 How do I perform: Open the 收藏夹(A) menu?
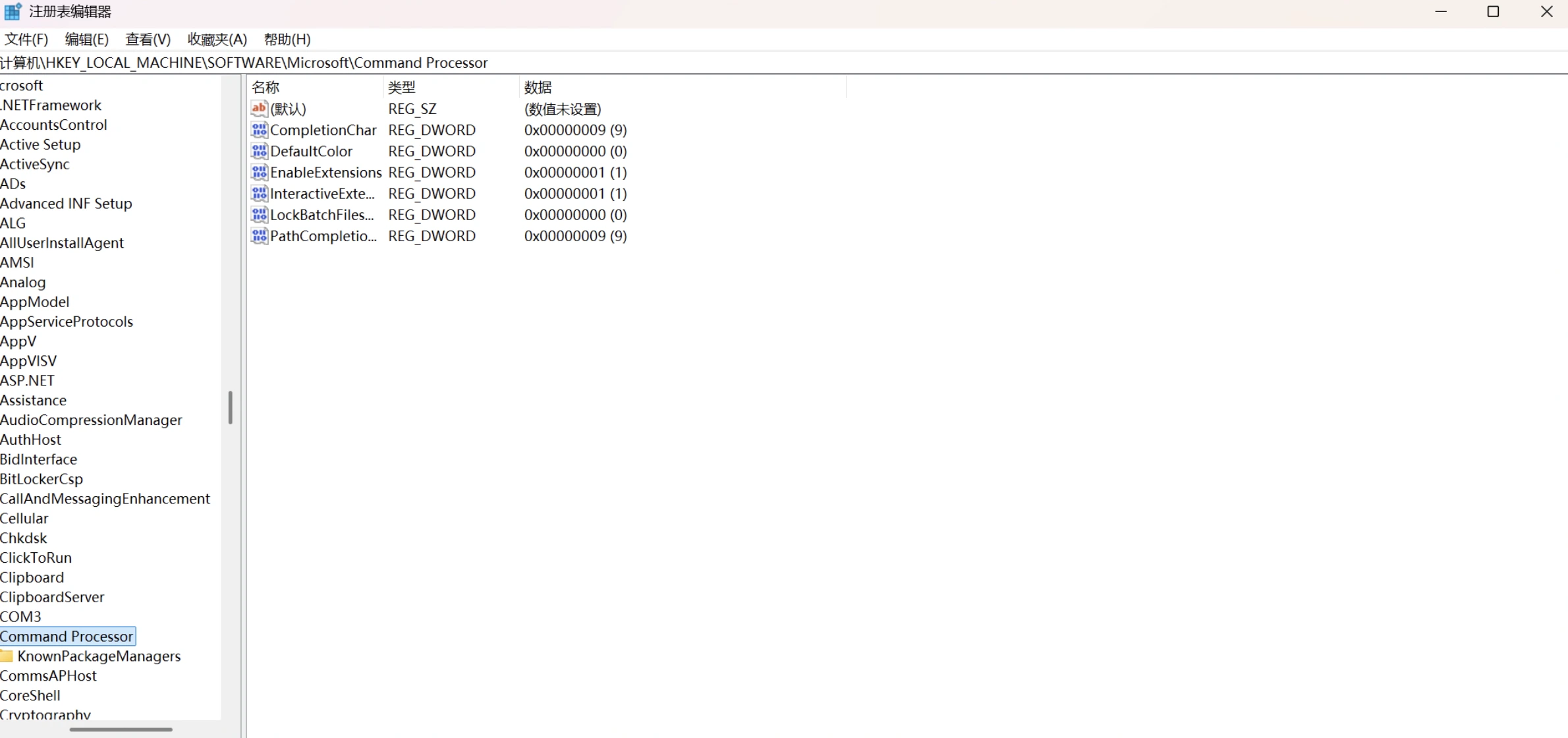coord(217,40)
